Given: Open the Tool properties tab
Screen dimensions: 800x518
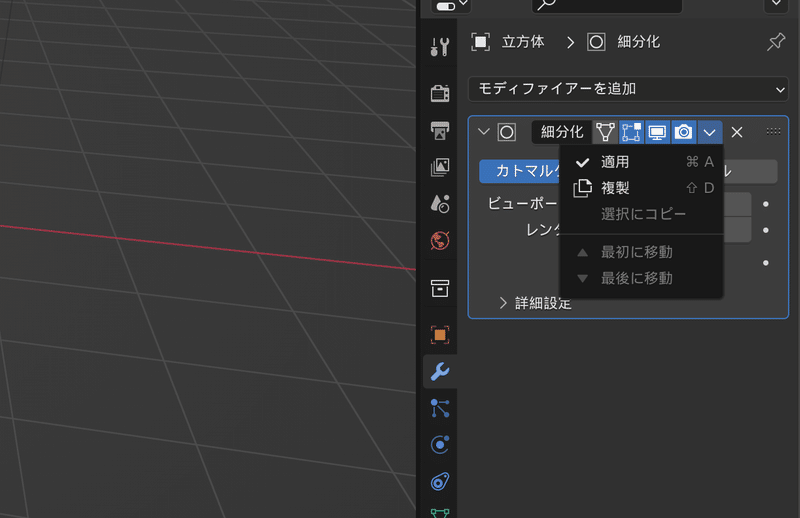Looking at the screenshot, I should [x=440, y=47].
